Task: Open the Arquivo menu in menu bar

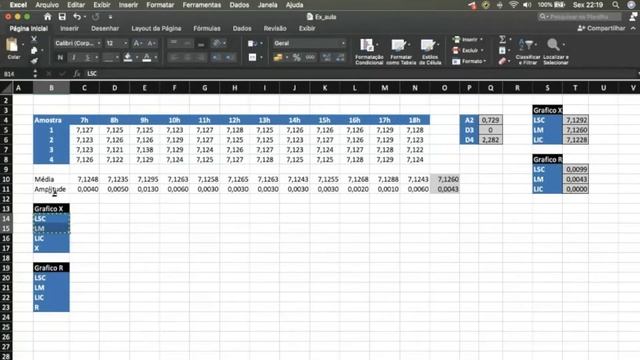Action: point(47,5)
